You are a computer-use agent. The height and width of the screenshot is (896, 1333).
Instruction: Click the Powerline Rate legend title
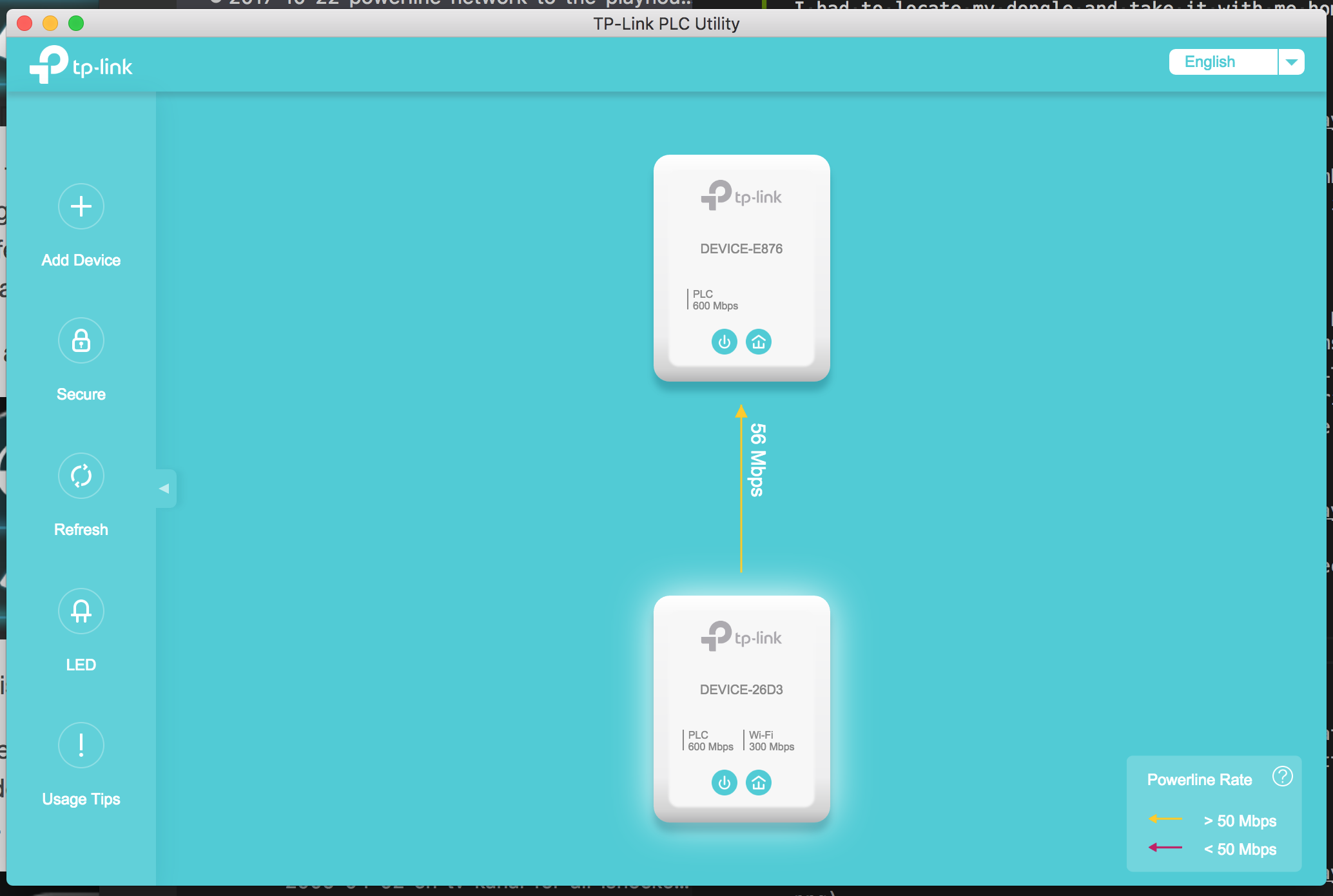tap(1200, 780)
